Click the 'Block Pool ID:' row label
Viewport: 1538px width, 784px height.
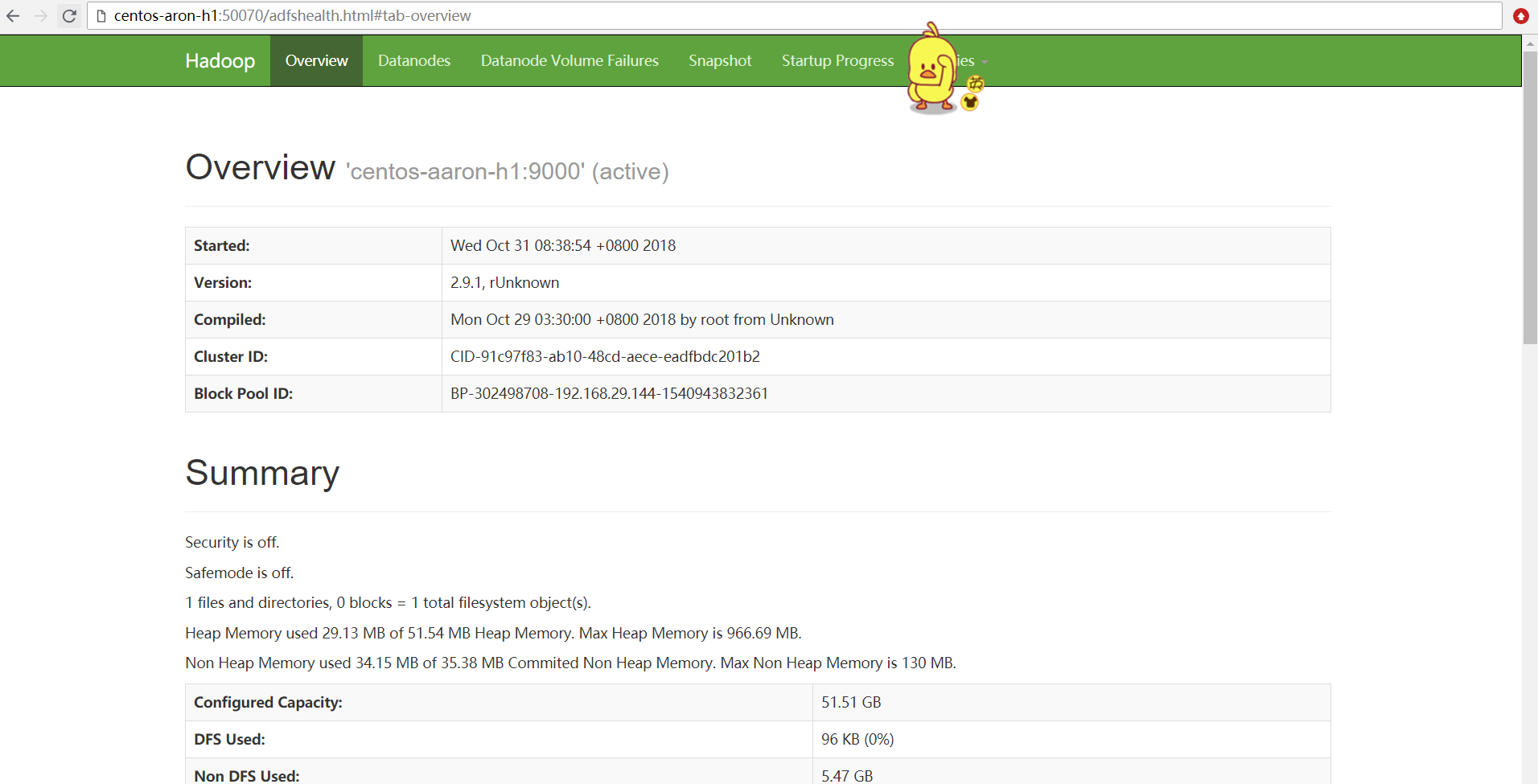[244, 394]
